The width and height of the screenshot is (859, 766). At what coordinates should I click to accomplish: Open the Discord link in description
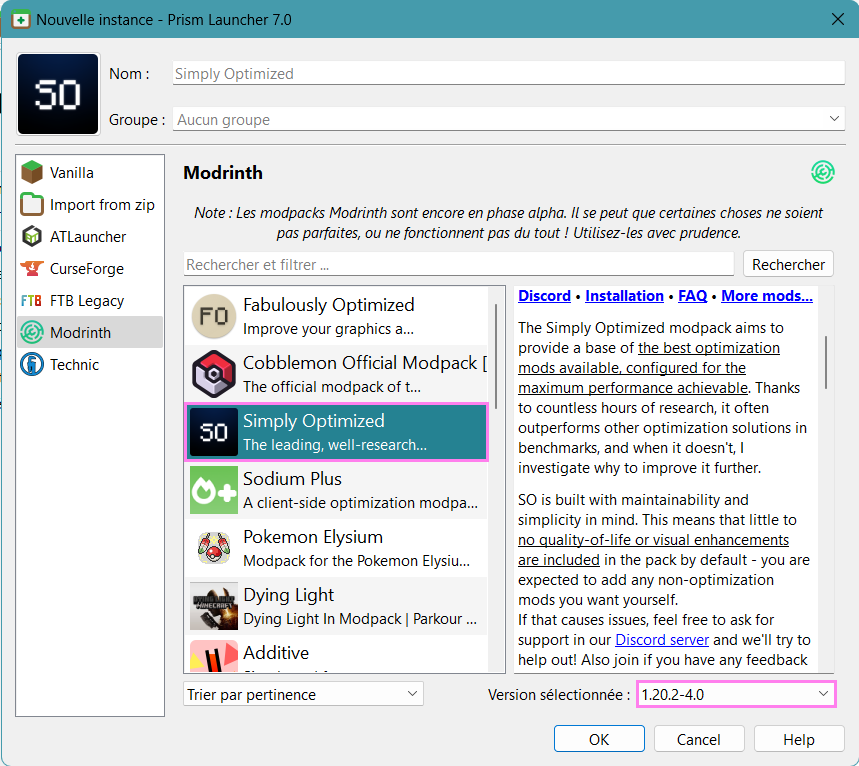[x=544, y=296]
